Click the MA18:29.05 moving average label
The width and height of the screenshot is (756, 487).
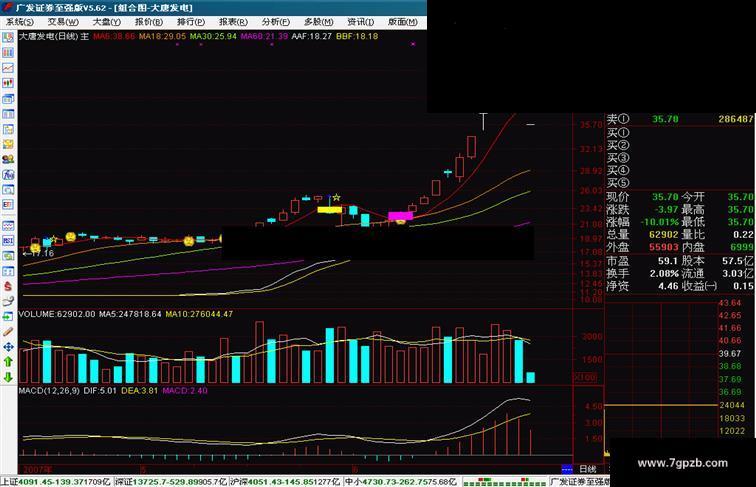[162, 36]
